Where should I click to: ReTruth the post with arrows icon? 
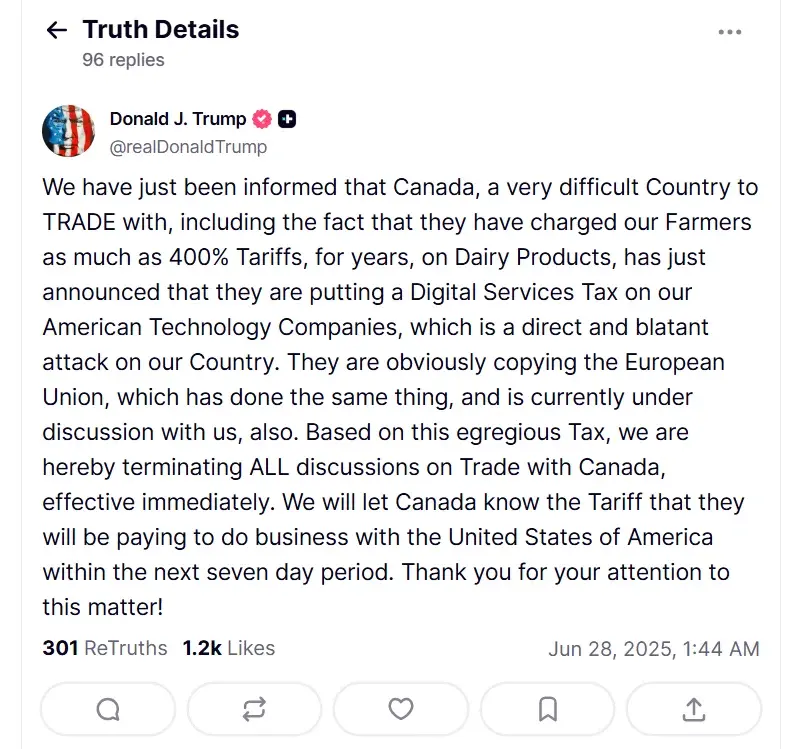pyautogui.click(x=254, y=709)
